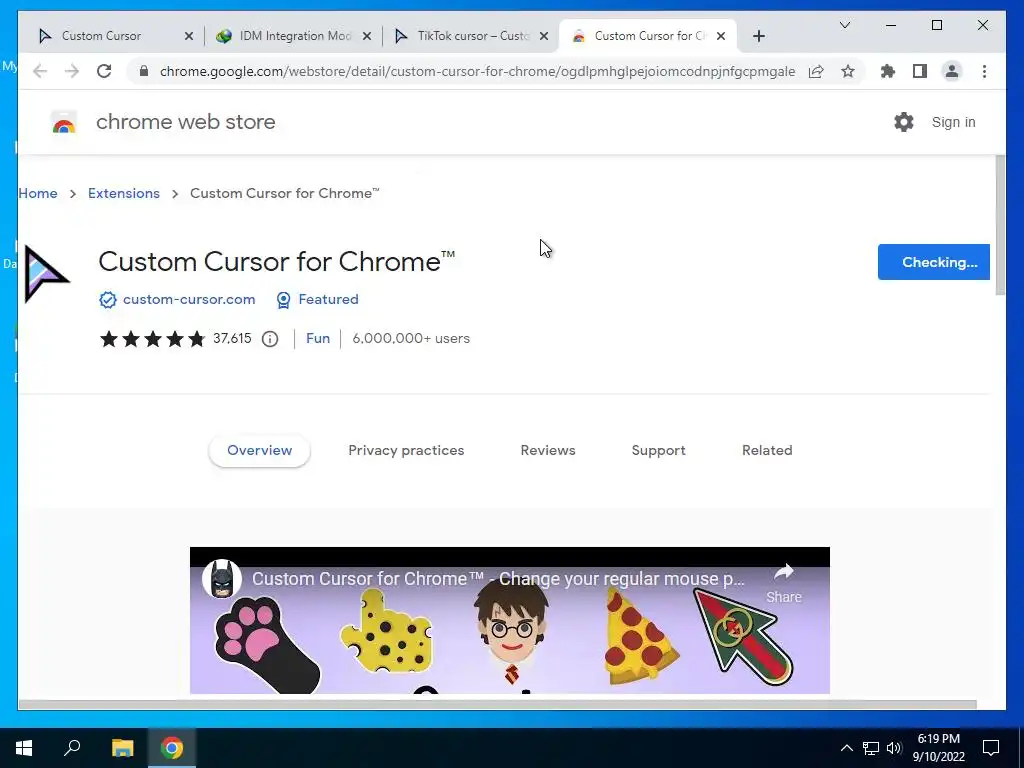Open File Explorer from the taskbar
Viewport: 1024px width, 768px height.
click(122, 748)
